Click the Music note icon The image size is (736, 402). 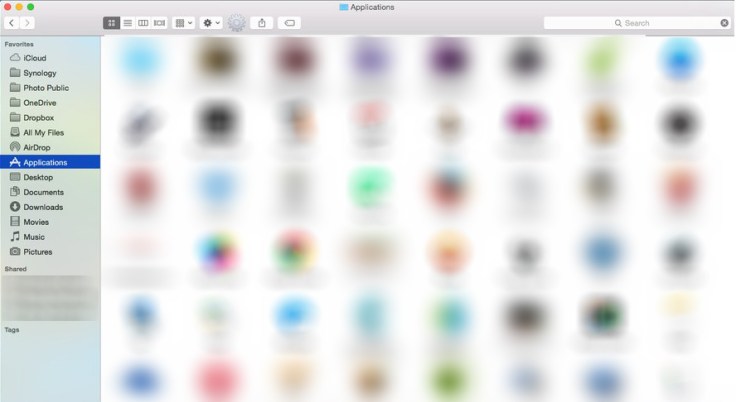[x=15, y=236]
